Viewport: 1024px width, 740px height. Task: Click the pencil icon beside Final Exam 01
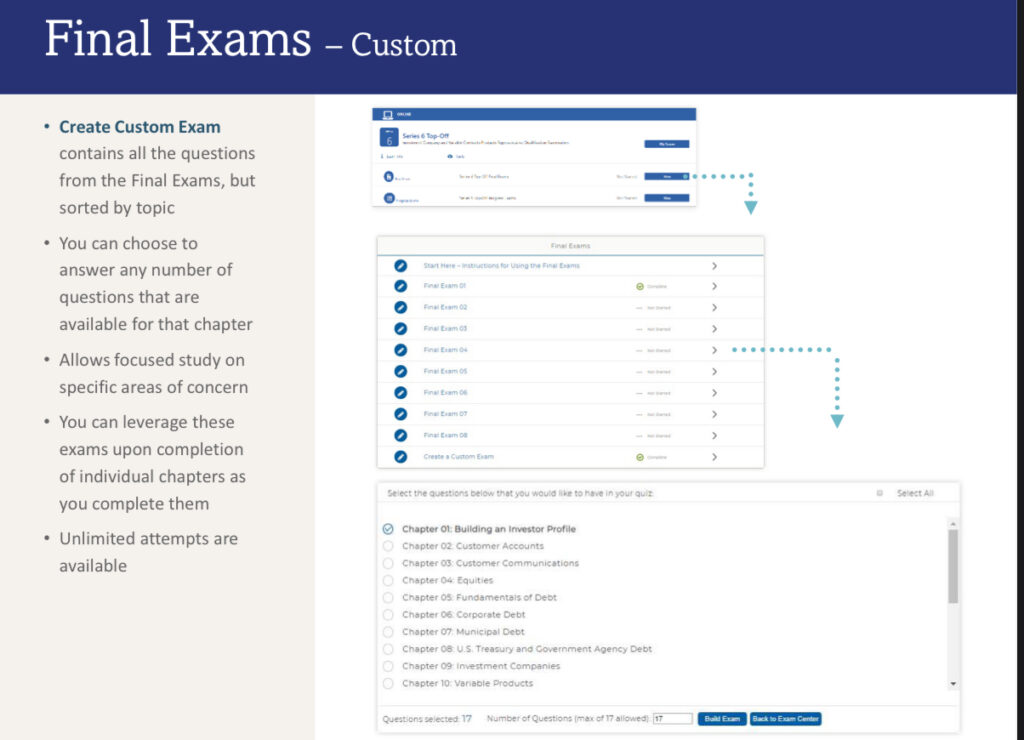[400, 286]
